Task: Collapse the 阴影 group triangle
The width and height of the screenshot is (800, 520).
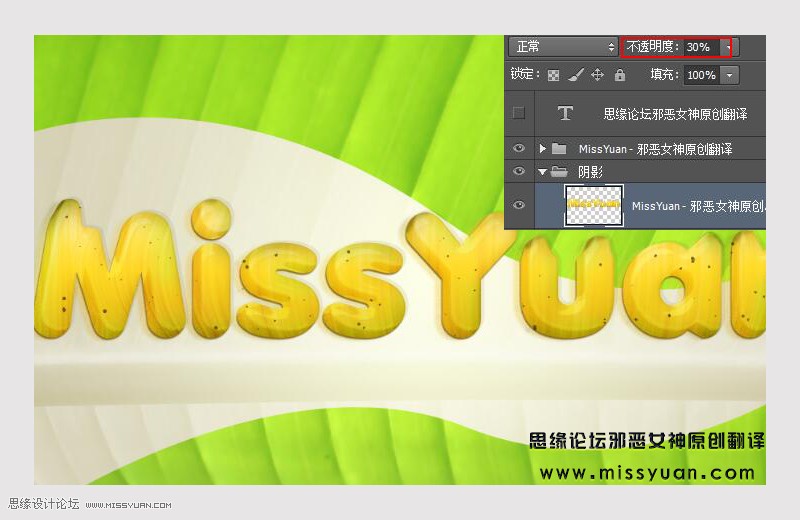Action: [x=542, y=172]
